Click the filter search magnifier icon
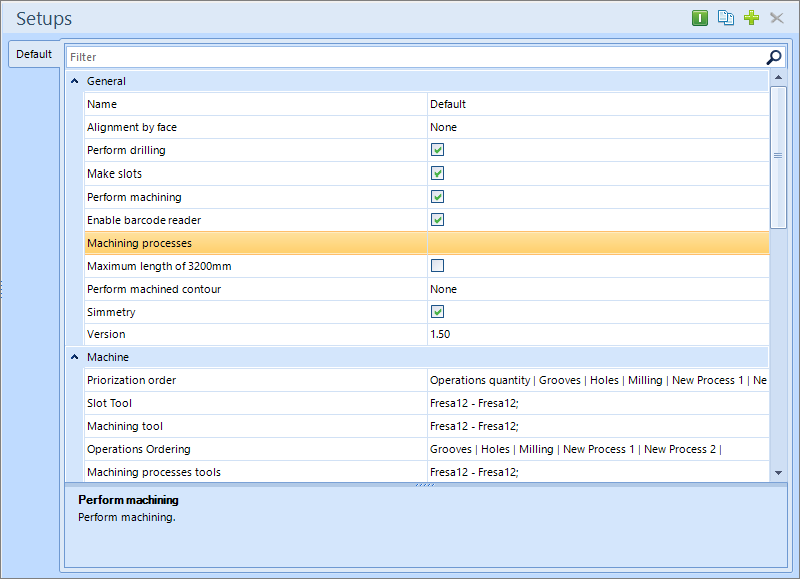Image resolution: width=800 pixels, height=579 pixels. 773,57
